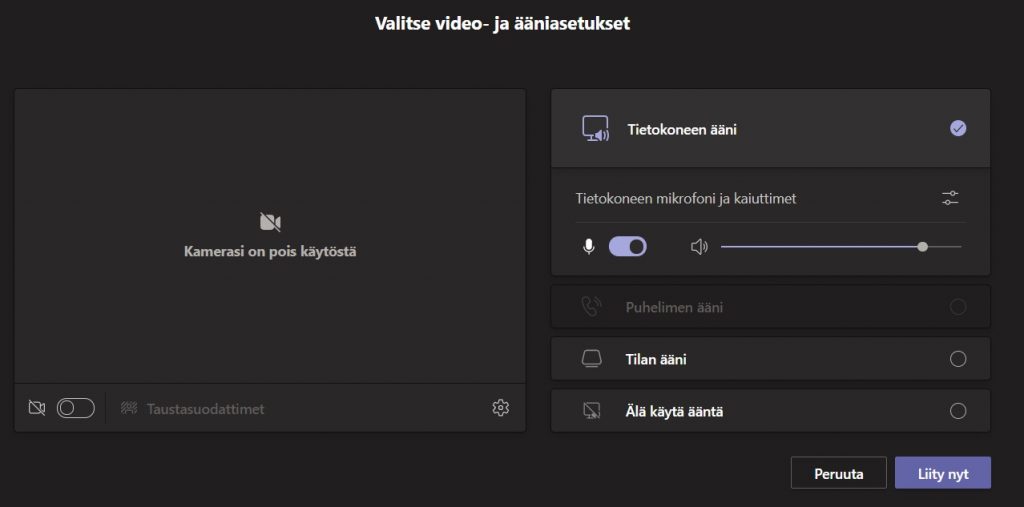Open device settings gear icon
This screenshot has height=507, width=1024.
pos(501,408)
